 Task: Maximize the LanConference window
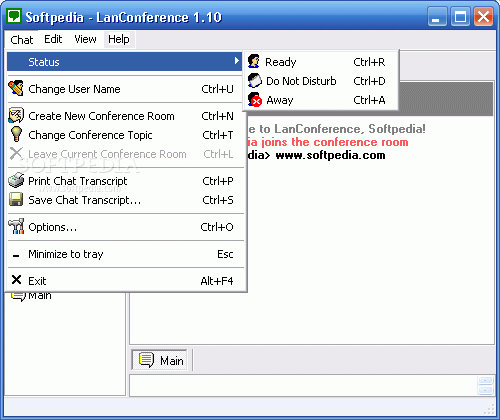460,17
